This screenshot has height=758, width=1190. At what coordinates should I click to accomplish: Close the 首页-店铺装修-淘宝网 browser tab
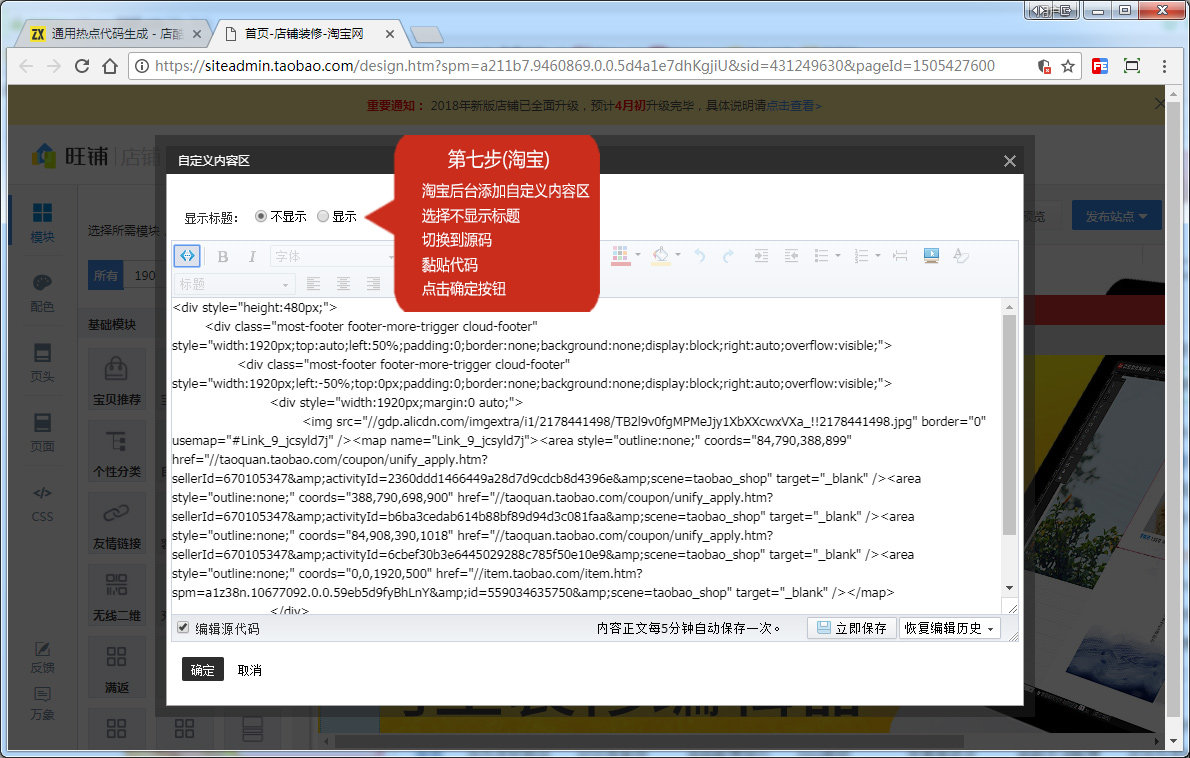389,34
